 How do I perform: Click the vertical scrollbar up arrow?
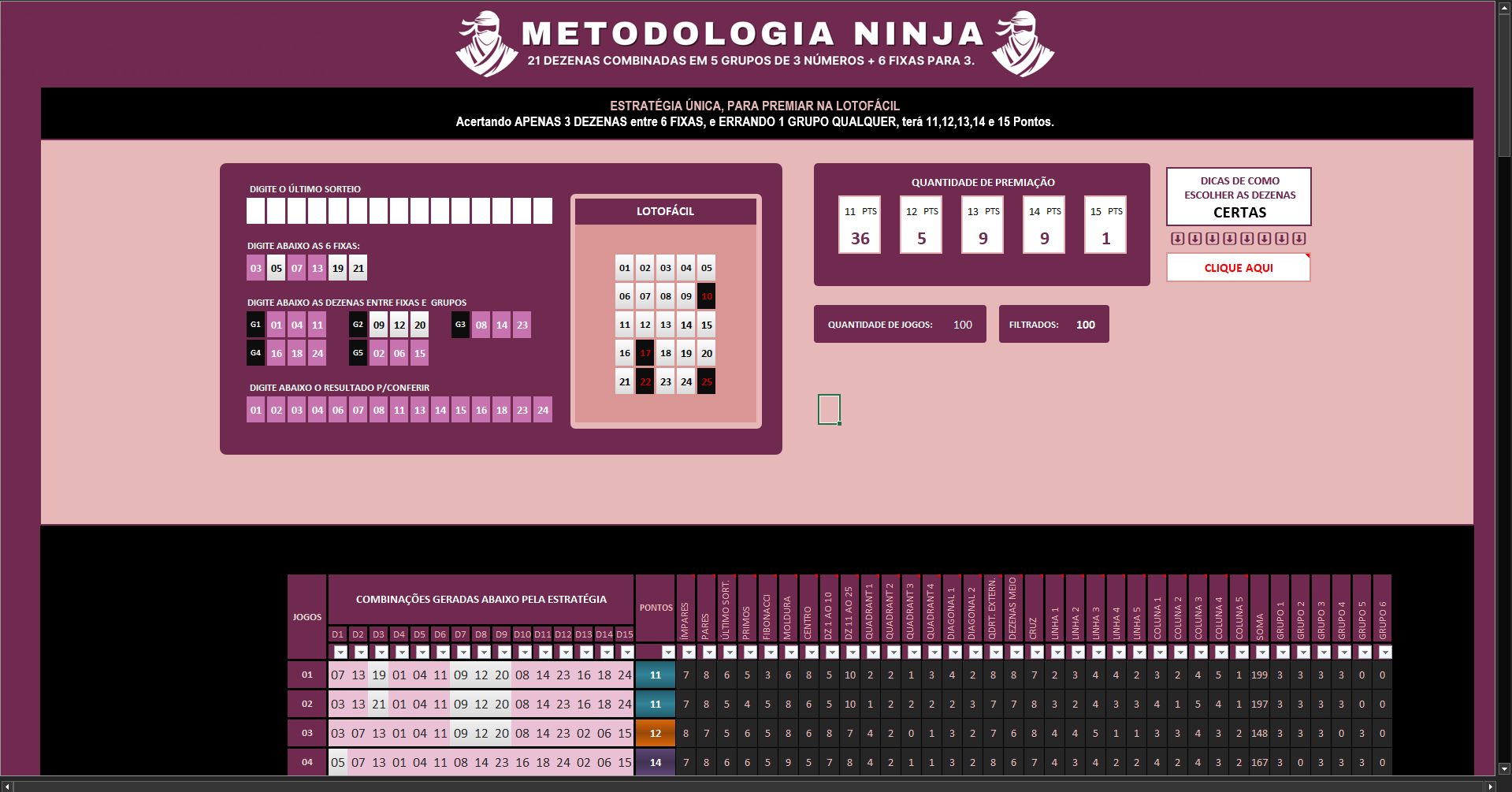[x=1504, y=6]
